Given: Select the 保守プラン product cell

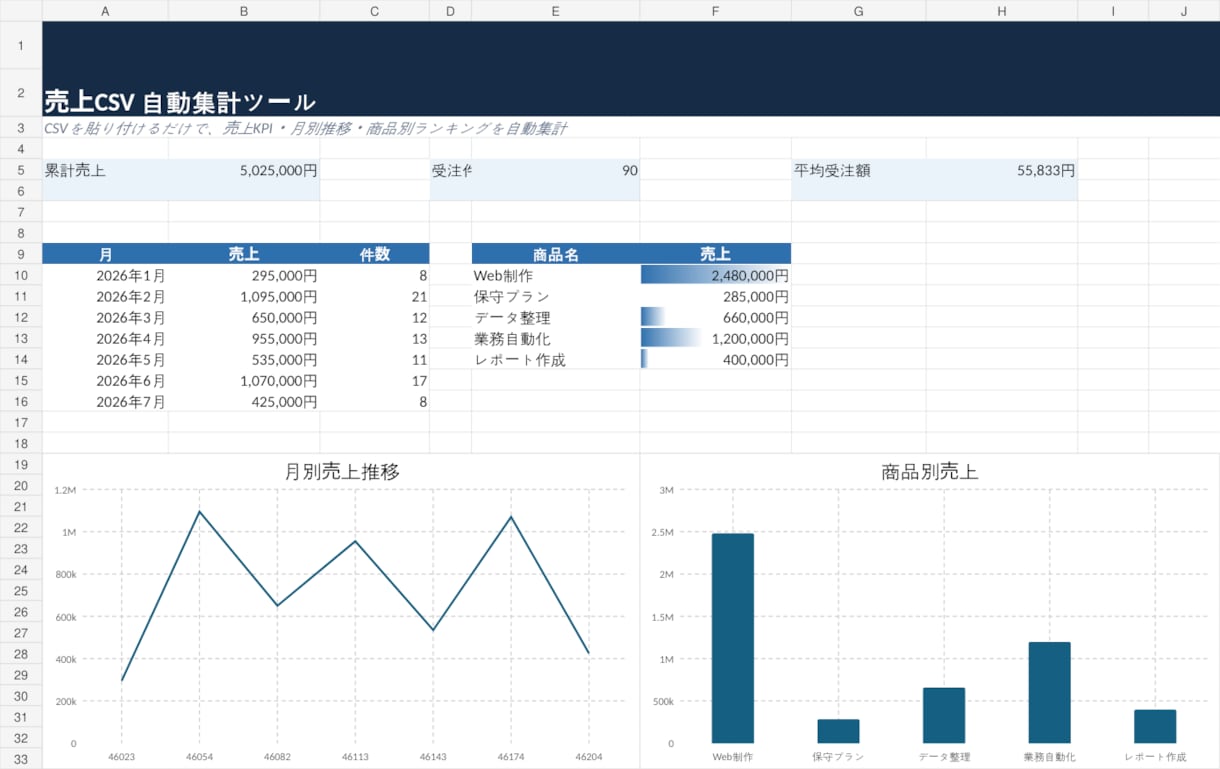Looking at the screenshot, I should pos(555,296).
